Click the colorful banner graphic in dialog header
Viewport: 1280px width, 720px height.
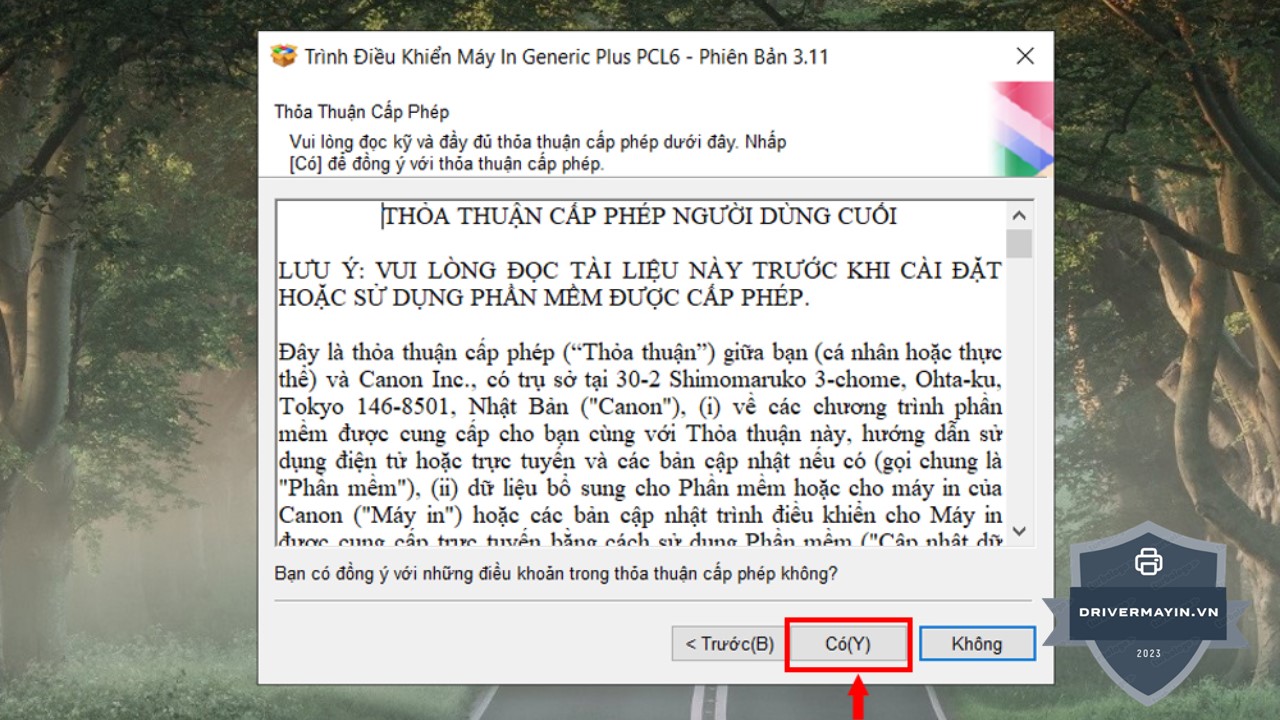(1021, 130)
